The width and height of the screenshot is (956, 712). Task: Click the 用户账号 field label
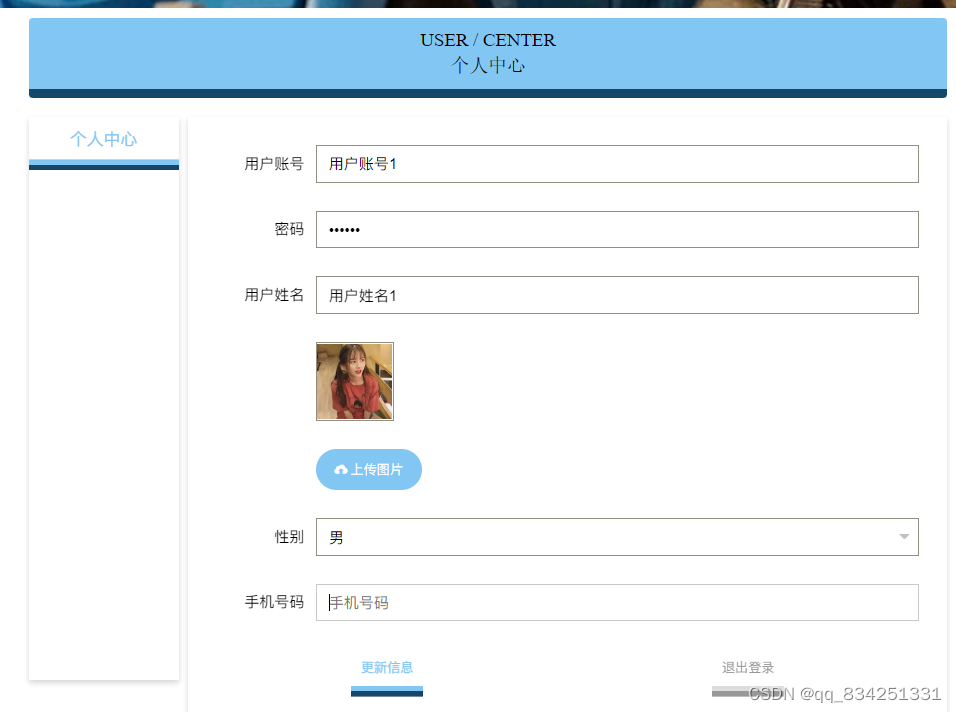(x=274, y=164)
